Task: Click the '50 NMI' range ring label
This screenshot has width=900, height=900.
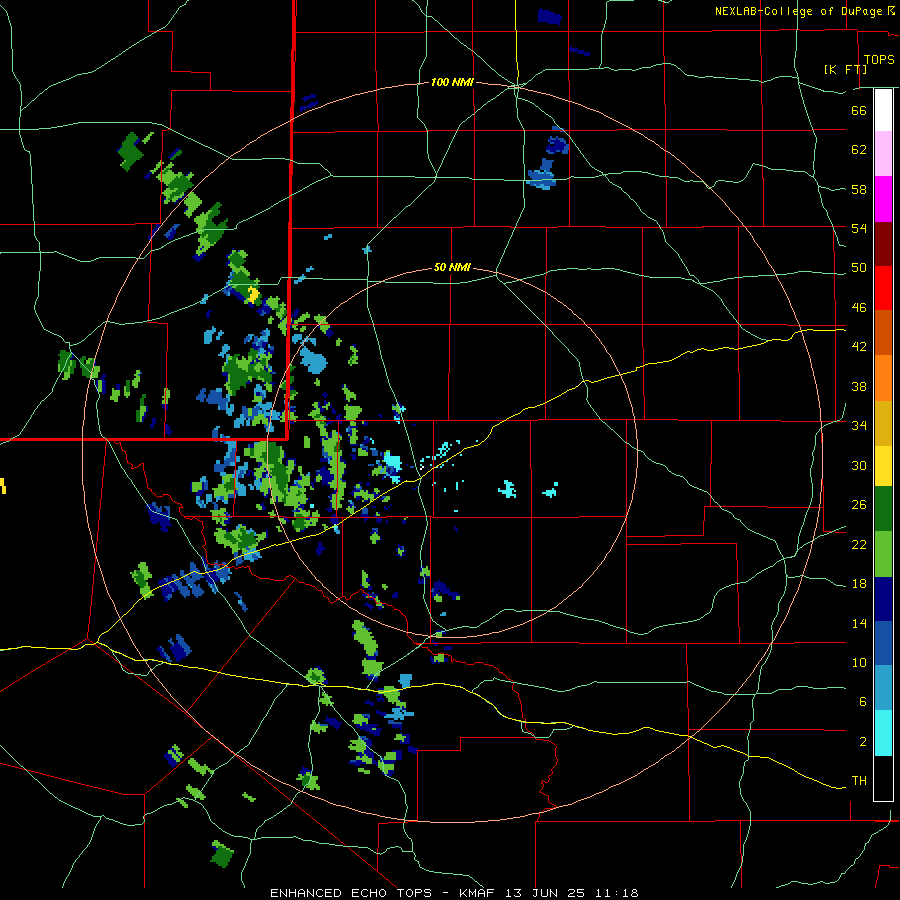Action: [x=452, y=267]
